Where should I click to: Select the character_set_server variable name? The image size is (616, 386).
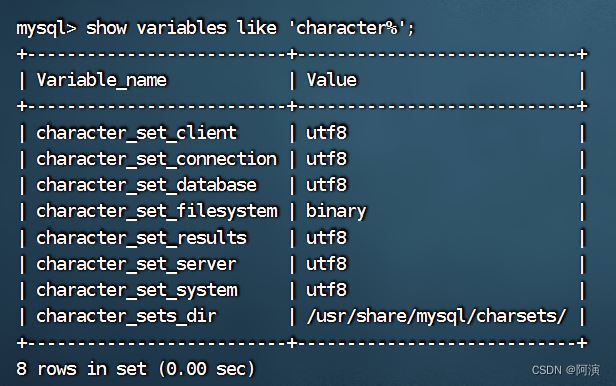click(136, 264)
